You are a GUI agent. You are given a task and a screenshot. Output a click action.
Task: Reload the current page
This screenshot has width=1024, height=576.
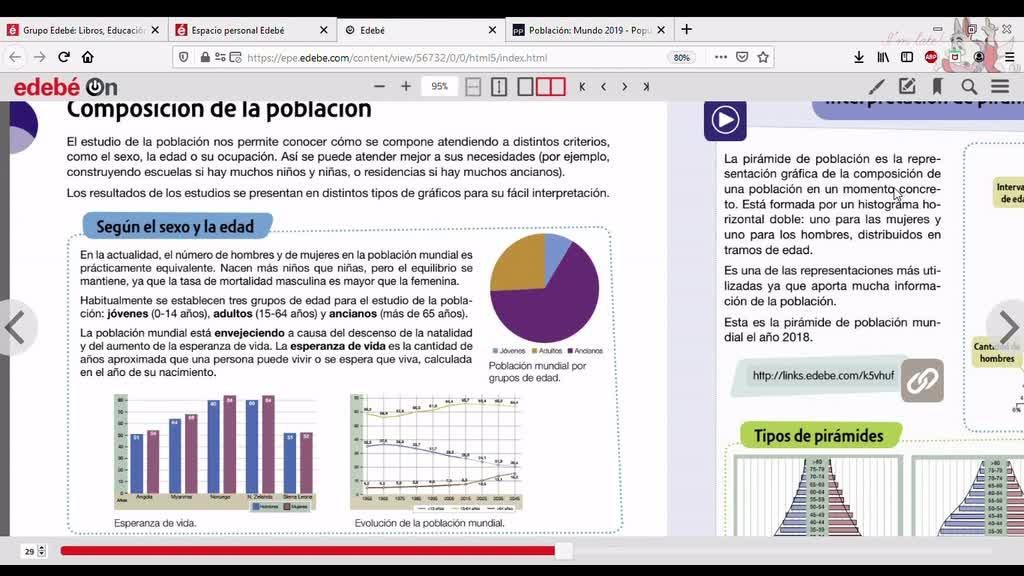point(63,57)
